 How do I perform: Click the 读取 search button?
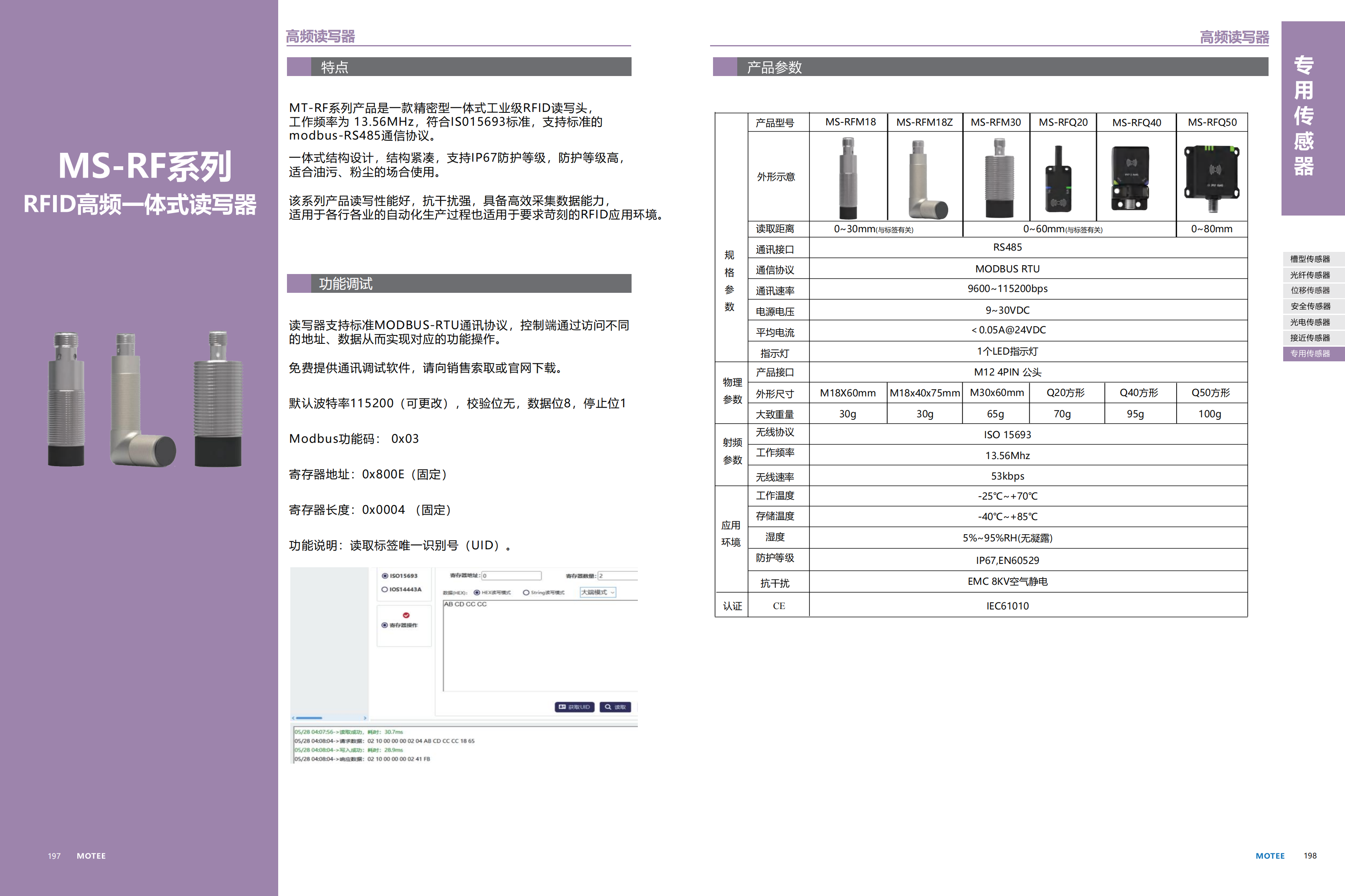[615, 708]
